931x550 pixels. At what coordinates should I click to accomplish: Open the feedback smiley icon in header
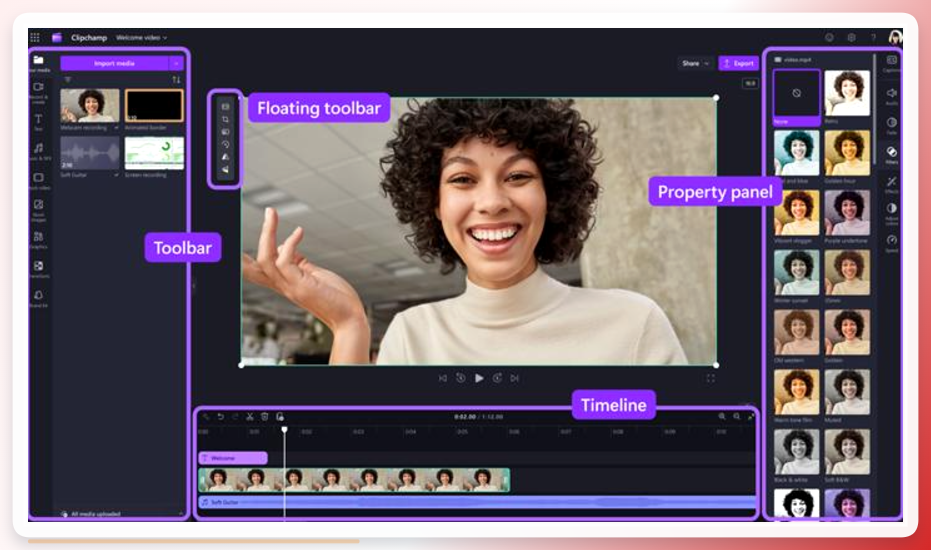coord(829,37)
